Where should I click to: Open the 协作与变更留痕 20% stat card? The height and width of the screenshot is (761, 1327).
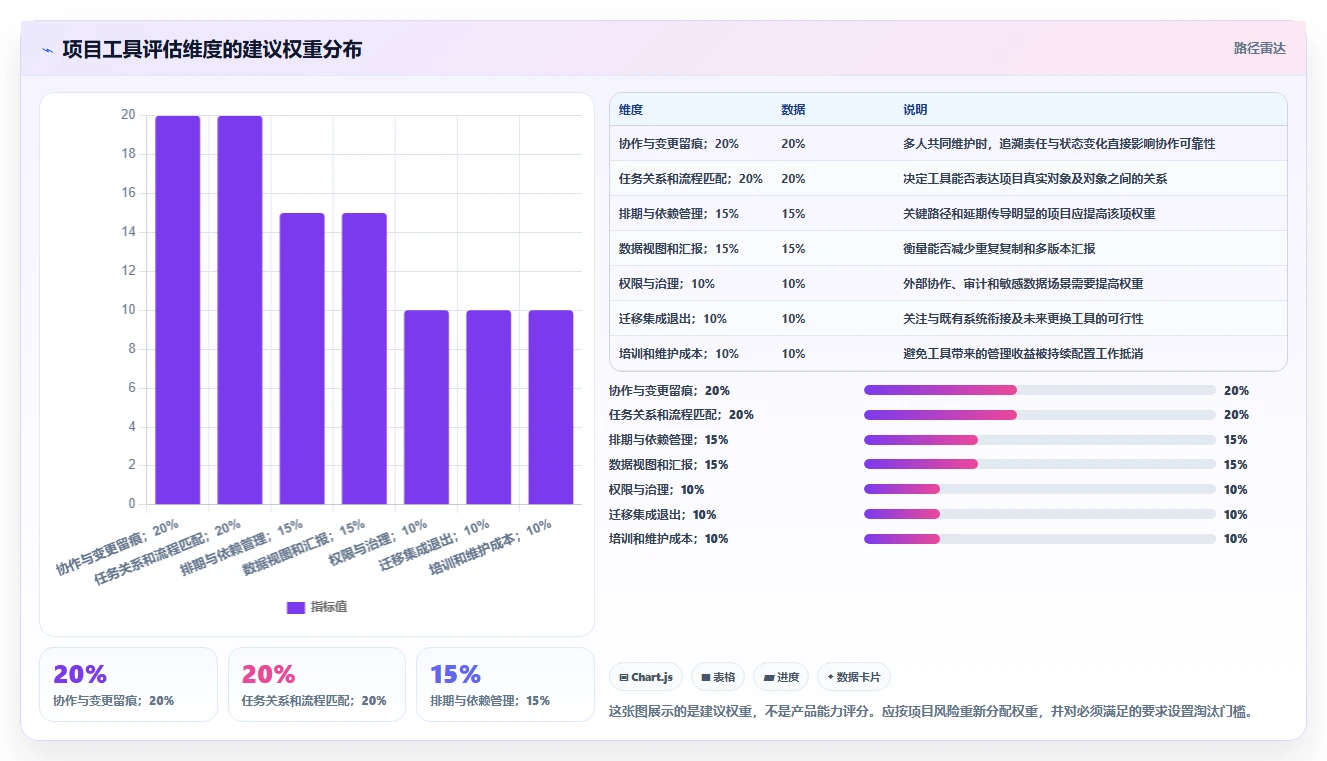[x=128, y=684]
